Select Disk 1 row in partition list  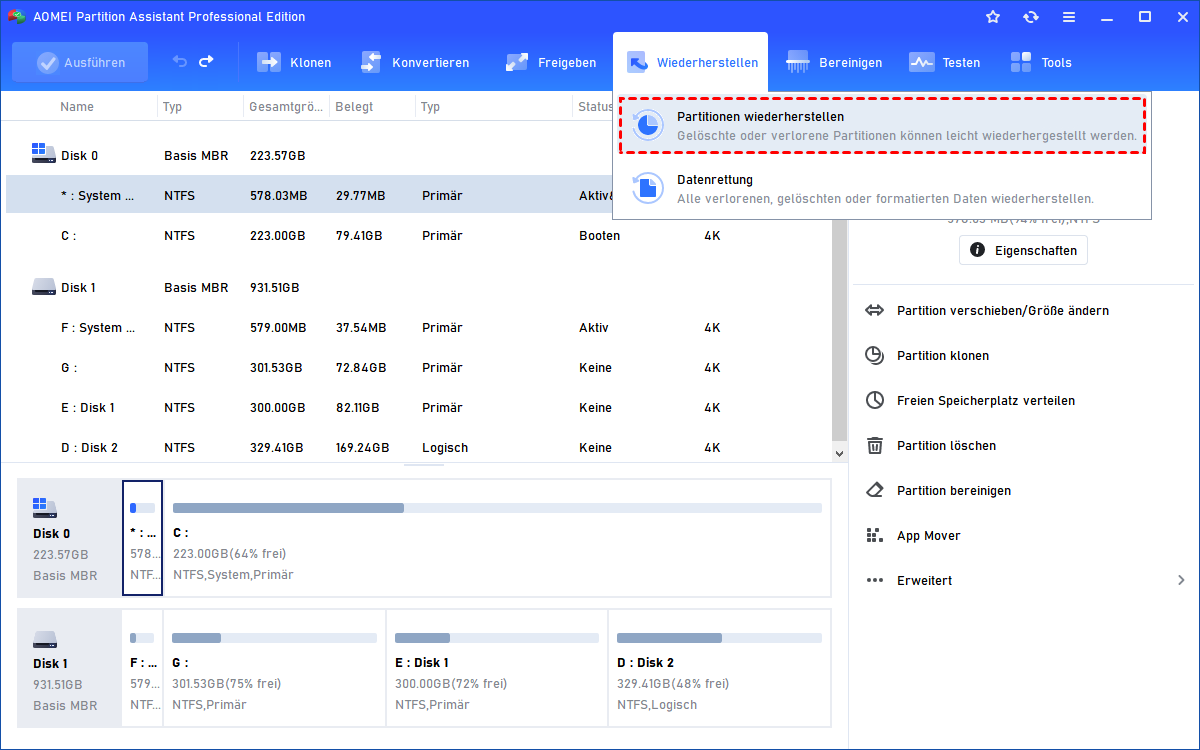tap(419, 287)
